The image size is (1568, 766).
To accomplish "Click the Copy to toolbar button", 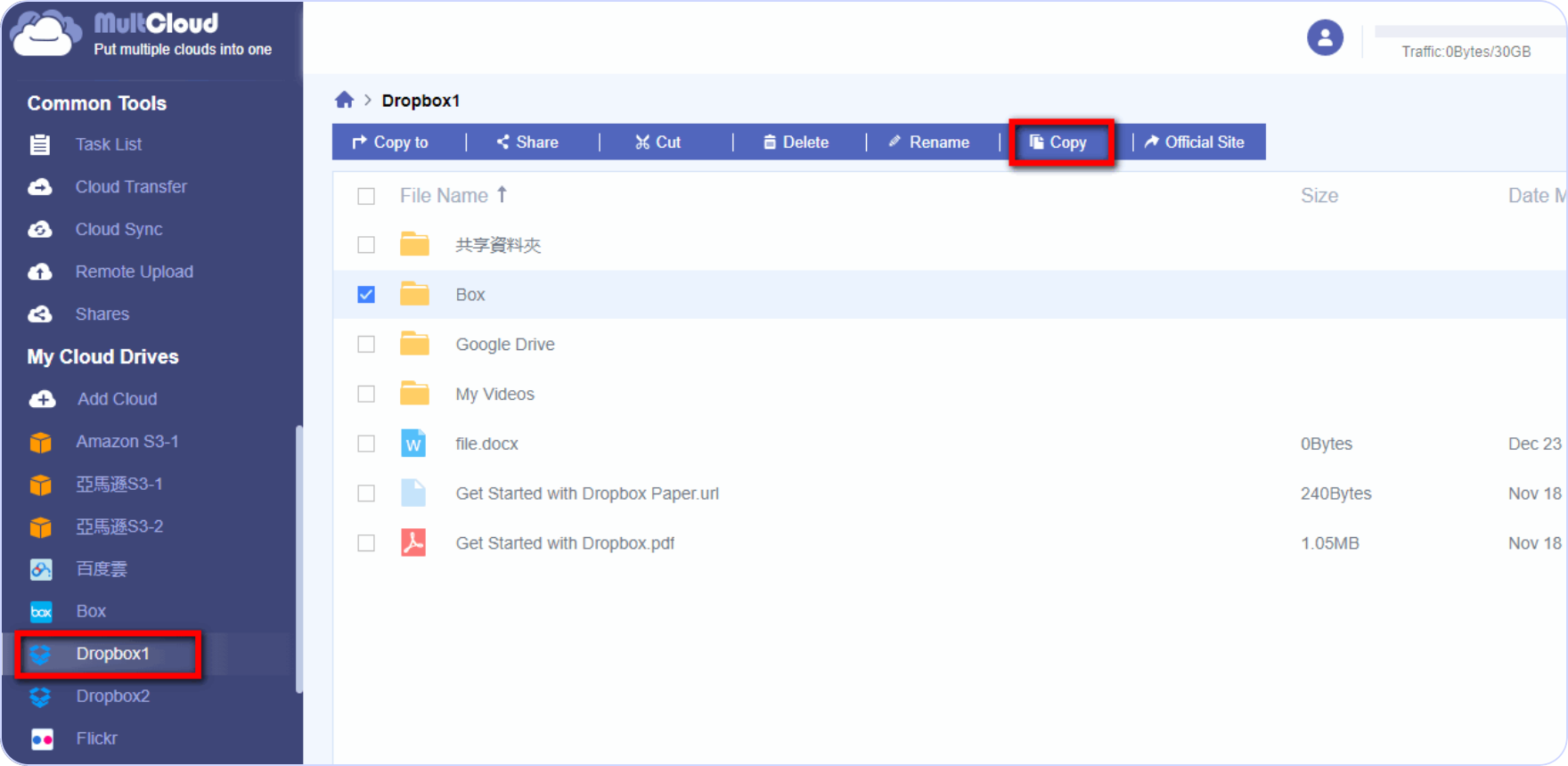I will tap(390, 143).
